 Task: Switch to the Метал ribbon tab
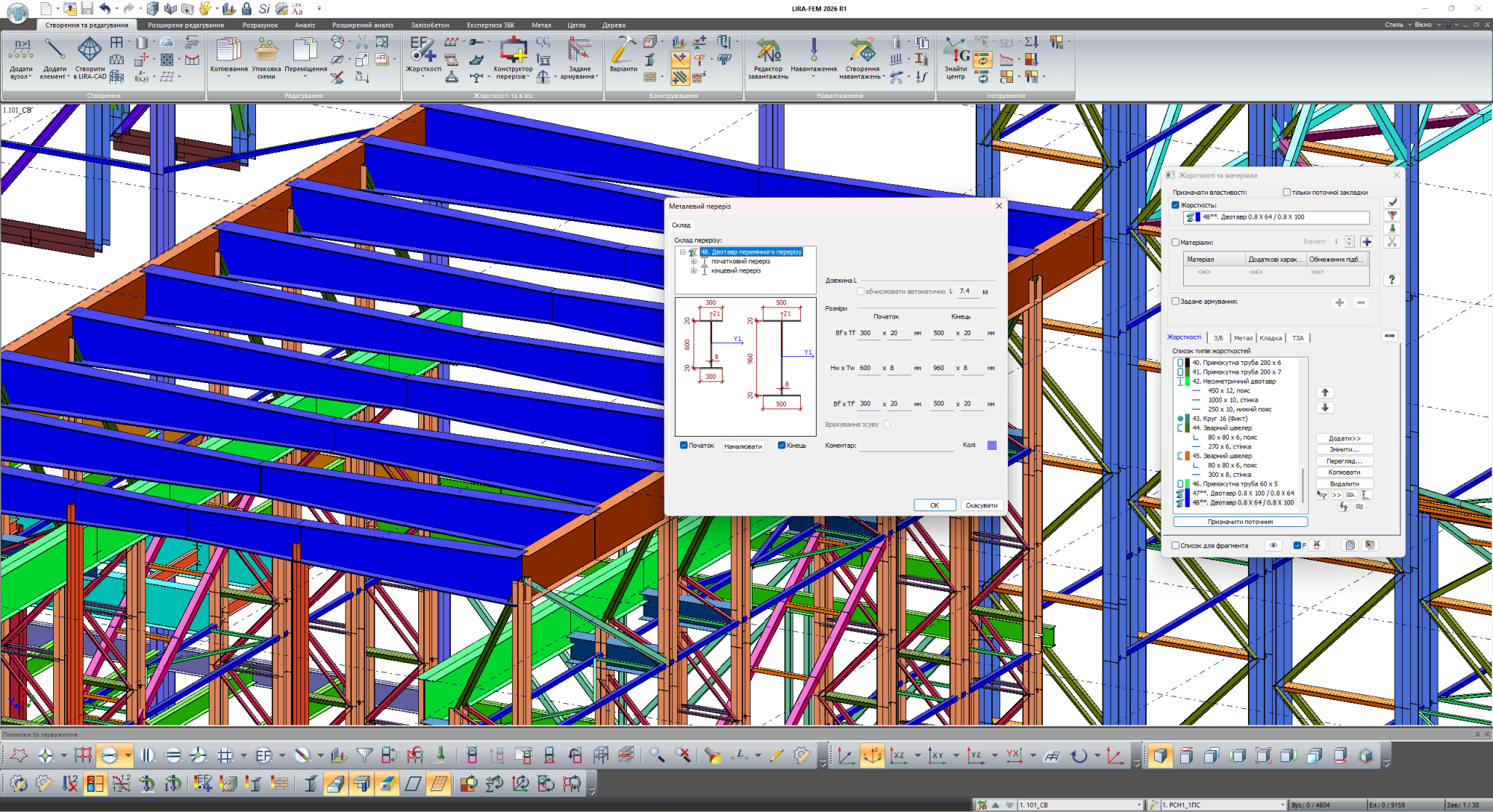[541, 25]
